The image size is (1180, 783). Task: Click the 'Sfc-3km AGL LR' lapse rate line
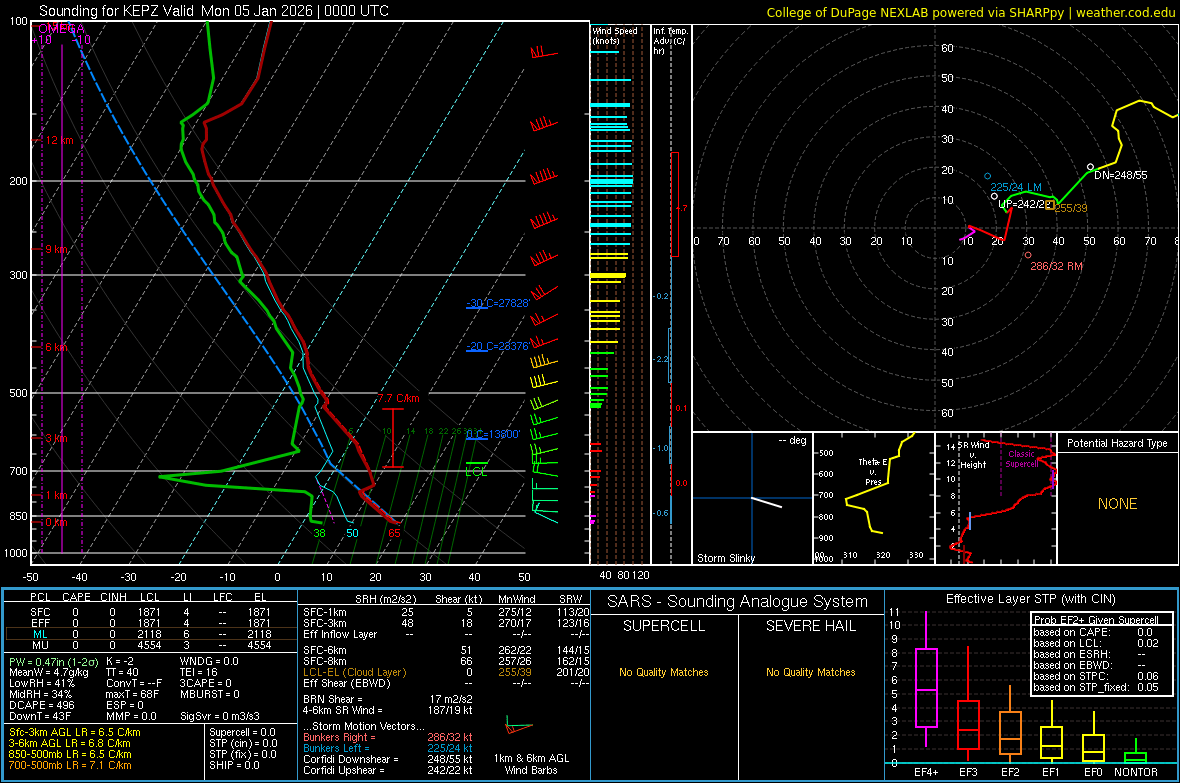(75, 733)
